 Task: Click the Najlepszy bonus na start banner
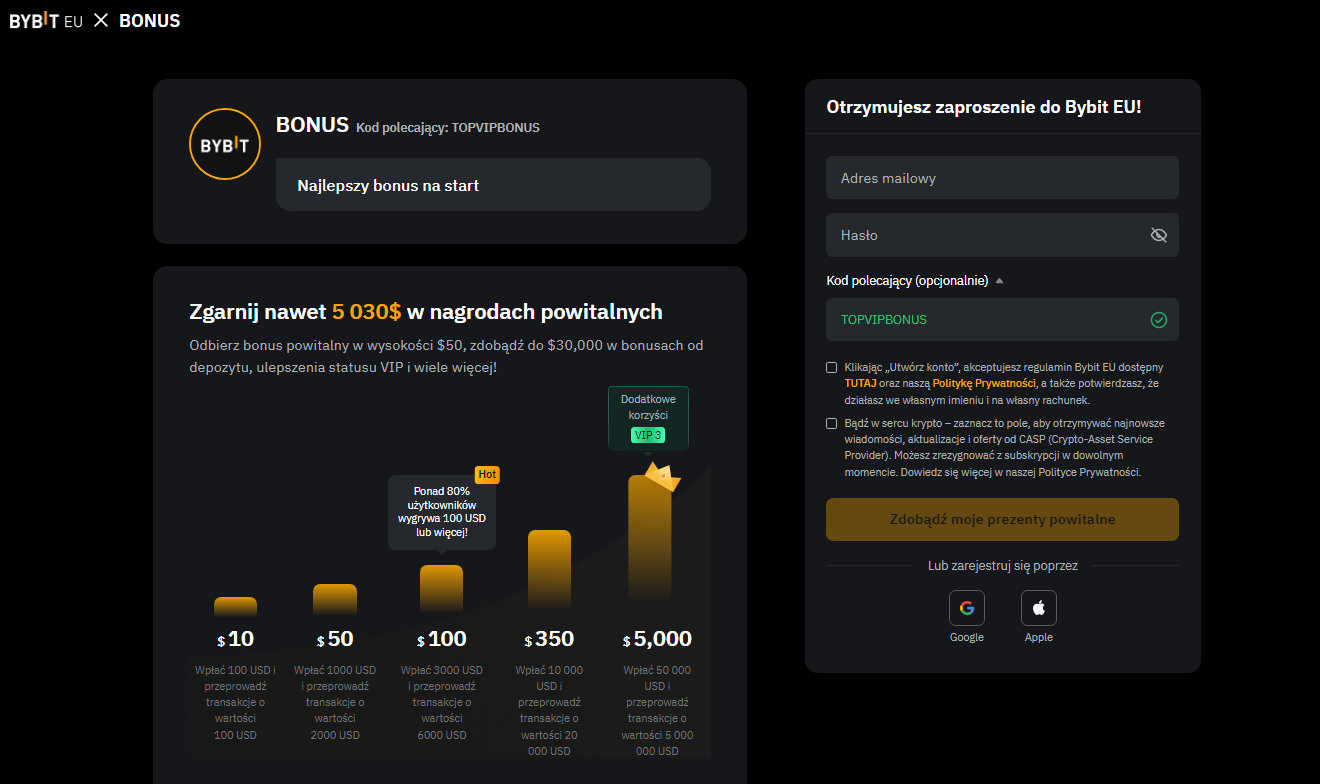tap(493, 185)
